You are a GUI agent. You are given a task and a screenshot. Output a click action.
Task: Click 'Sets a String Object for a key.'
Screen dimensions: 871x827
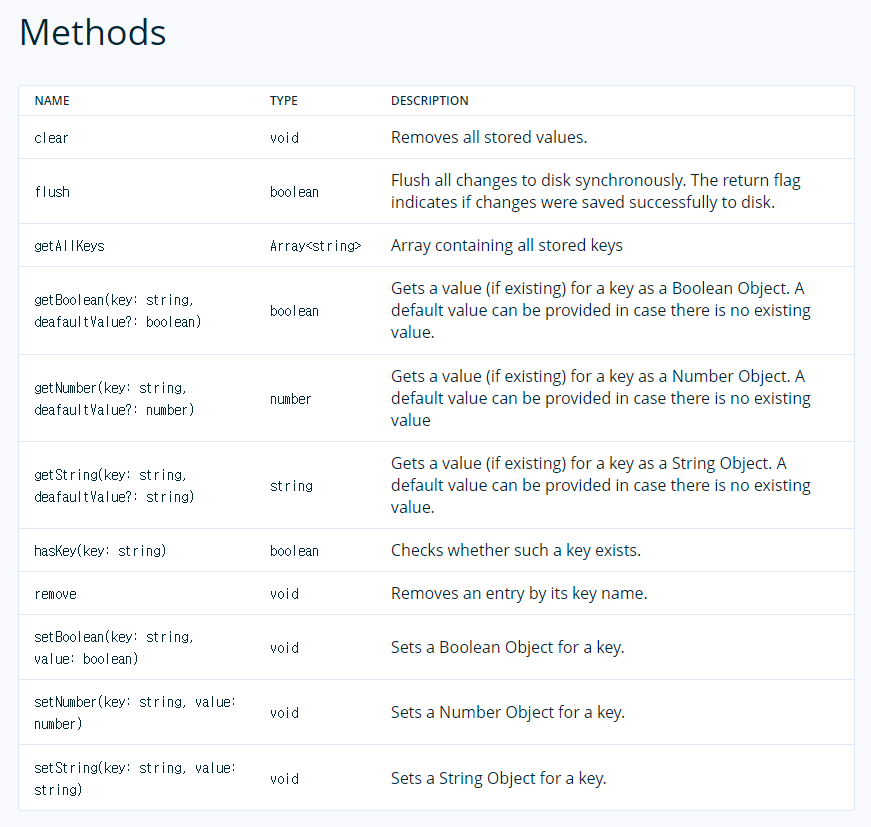point(499,778)
